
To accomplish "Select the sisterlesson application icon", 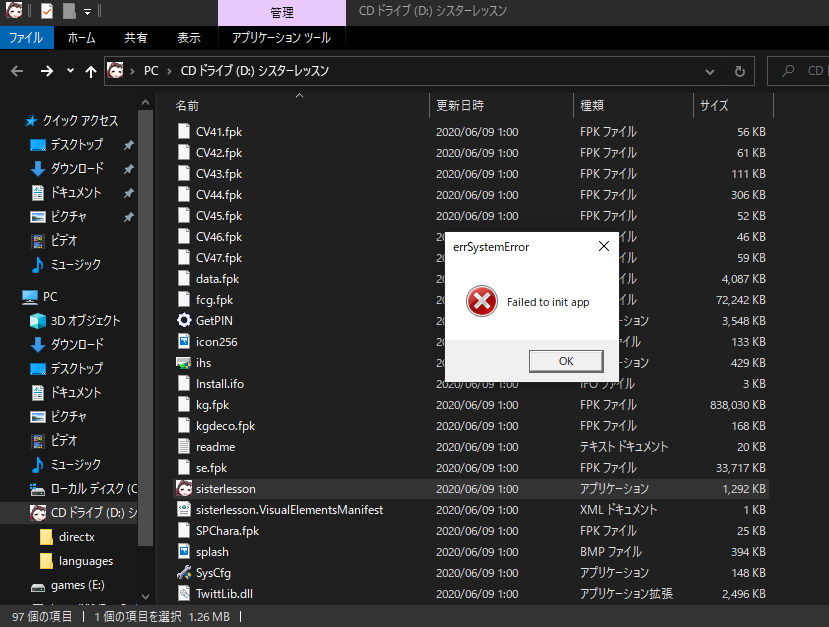I will pos(184,489).
